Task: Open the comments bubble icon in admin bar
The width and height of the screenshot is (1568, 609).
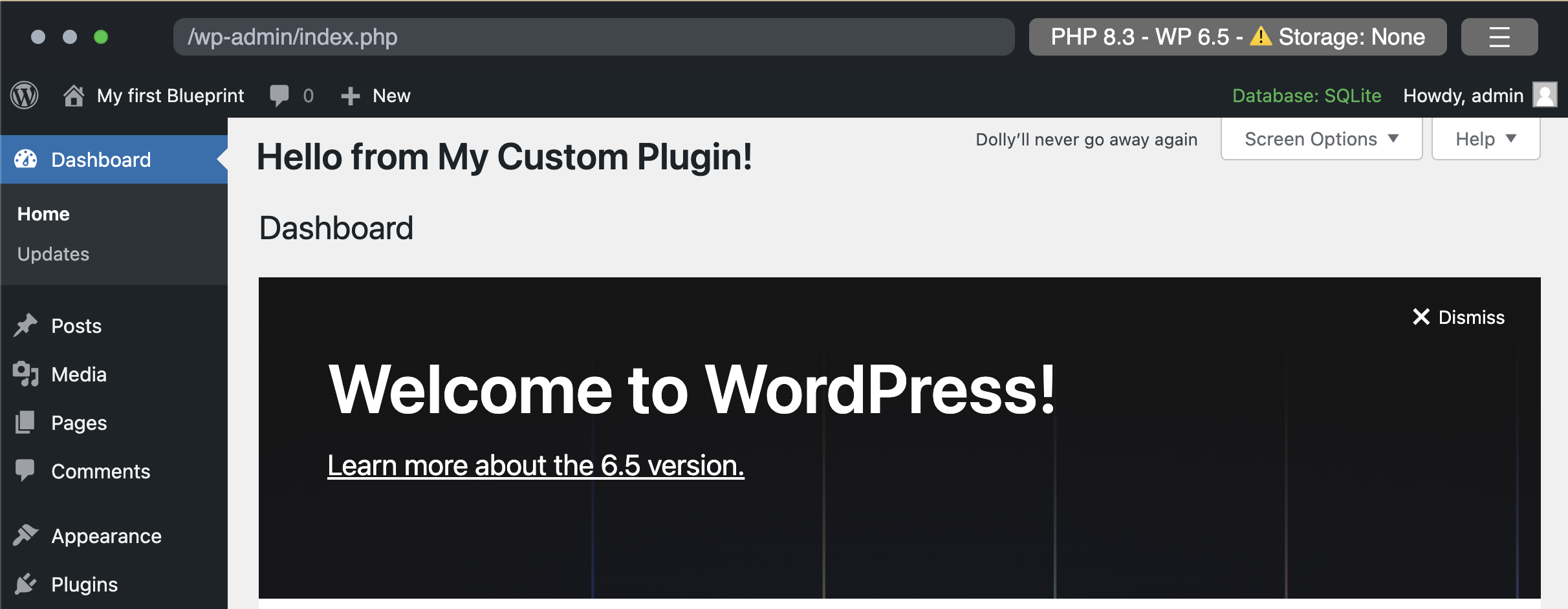Action: pos(279,96)
